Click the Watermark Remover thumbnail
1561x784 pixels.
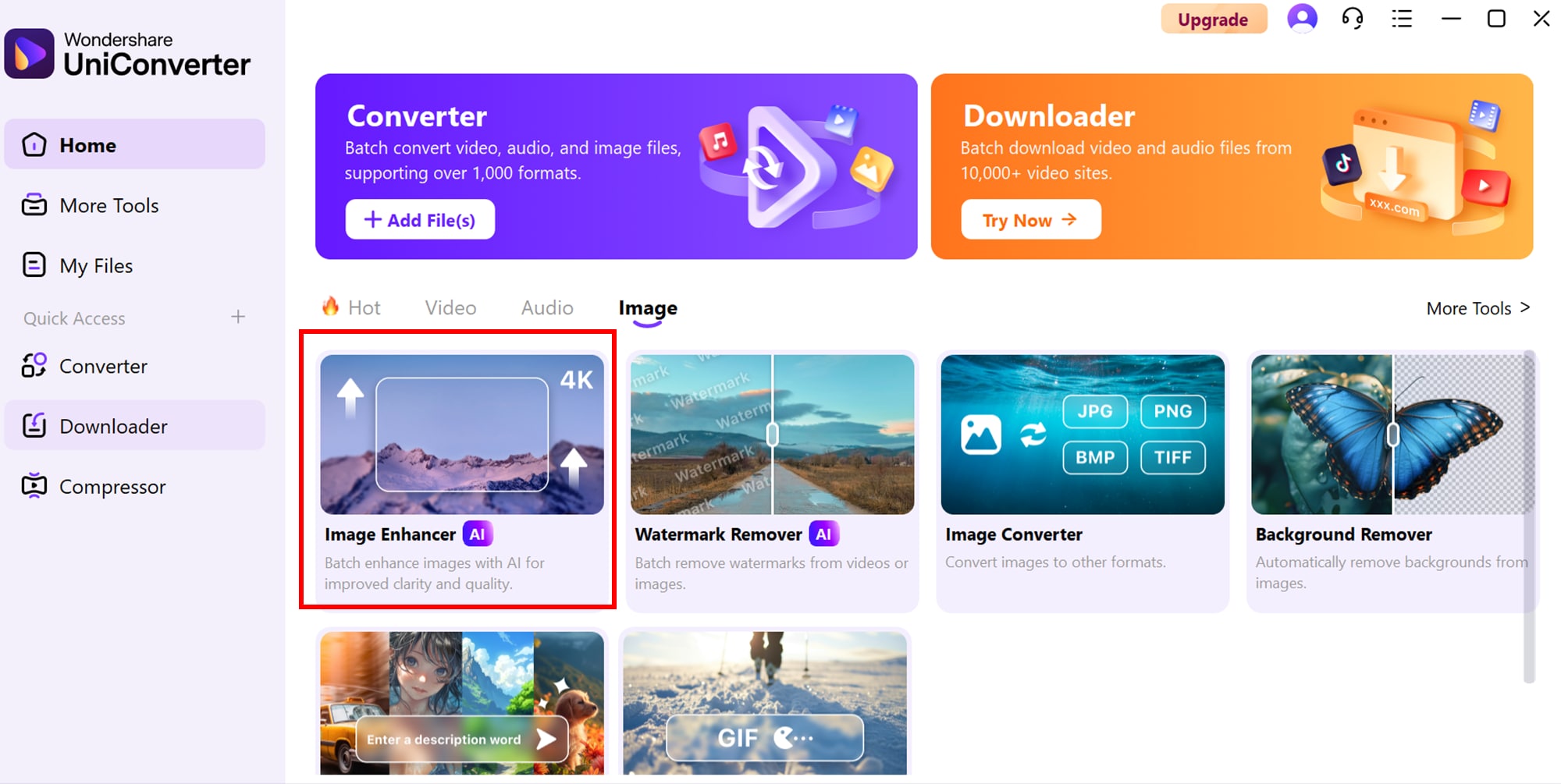click(x=772, y=435)
